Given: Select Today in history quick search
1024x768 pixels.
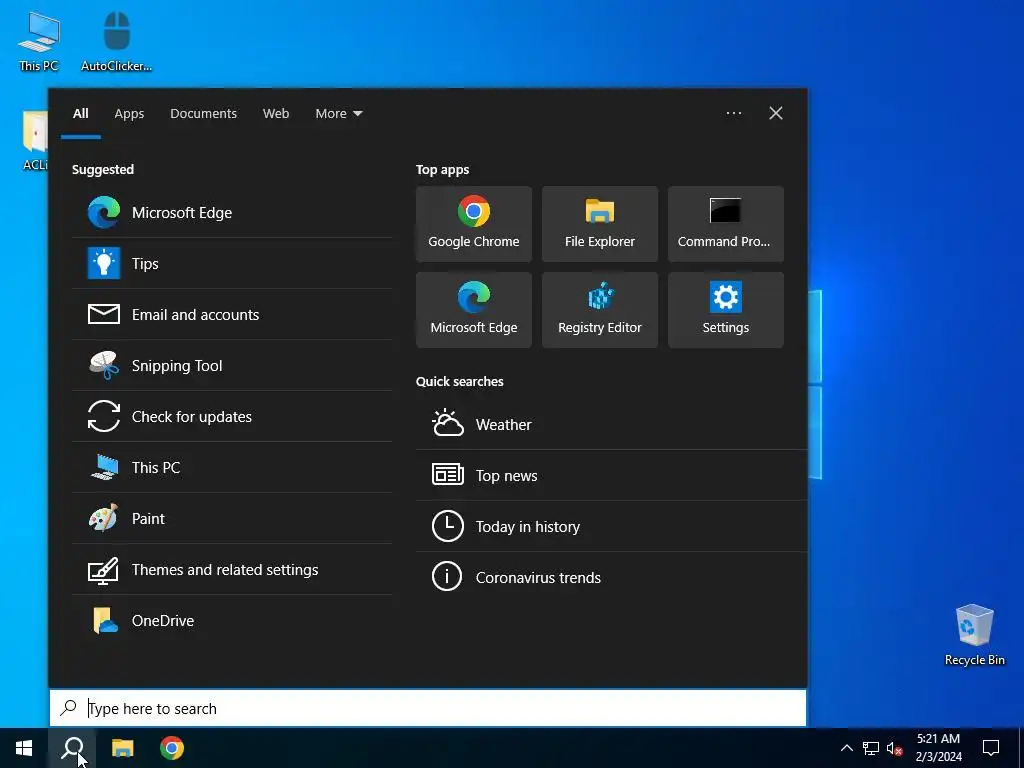Looking at the screenshot, I should 611,526.
